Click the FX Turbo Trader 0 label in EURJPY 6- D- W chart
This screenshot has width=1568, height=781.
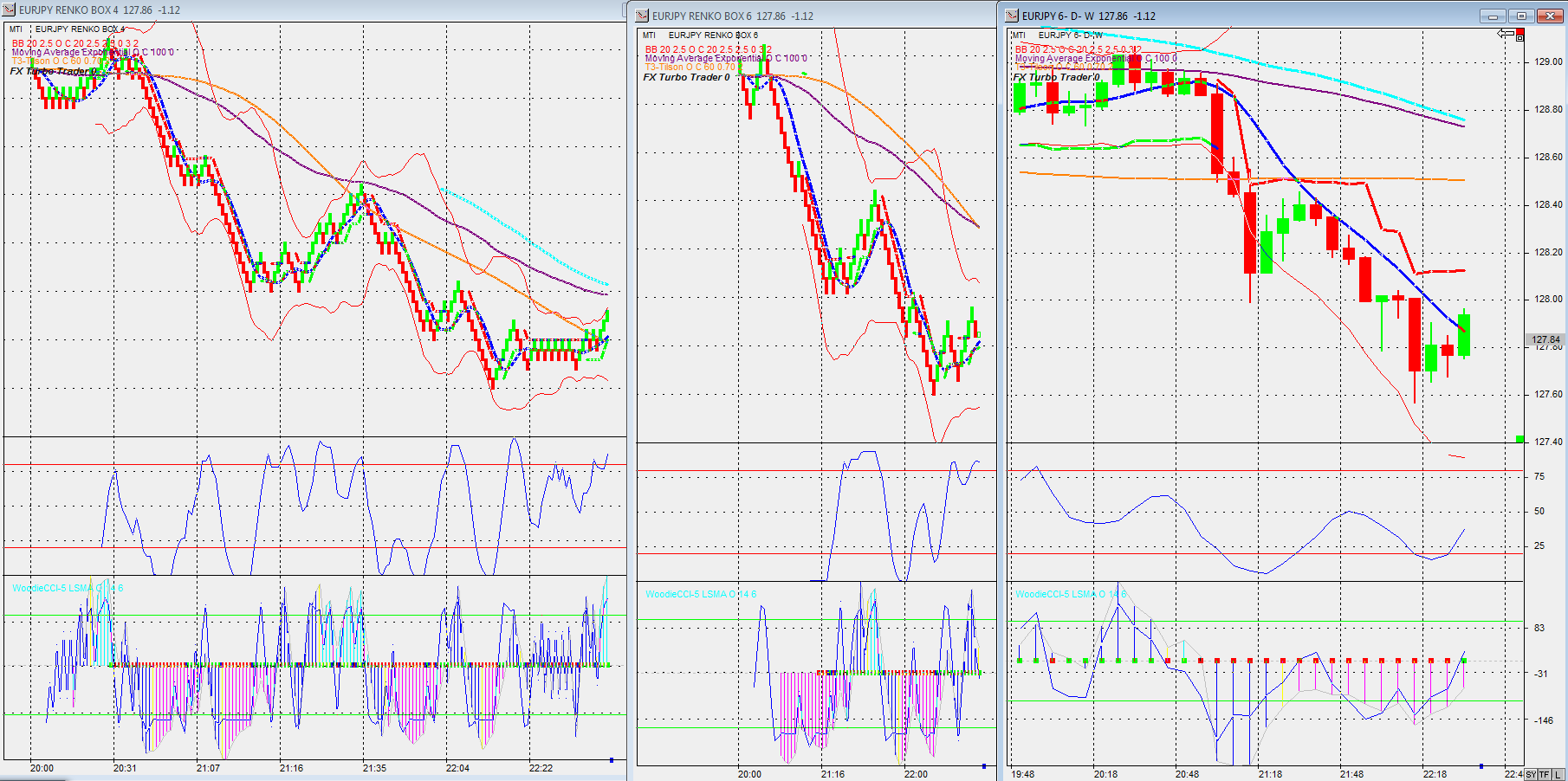pos(1056,77)
